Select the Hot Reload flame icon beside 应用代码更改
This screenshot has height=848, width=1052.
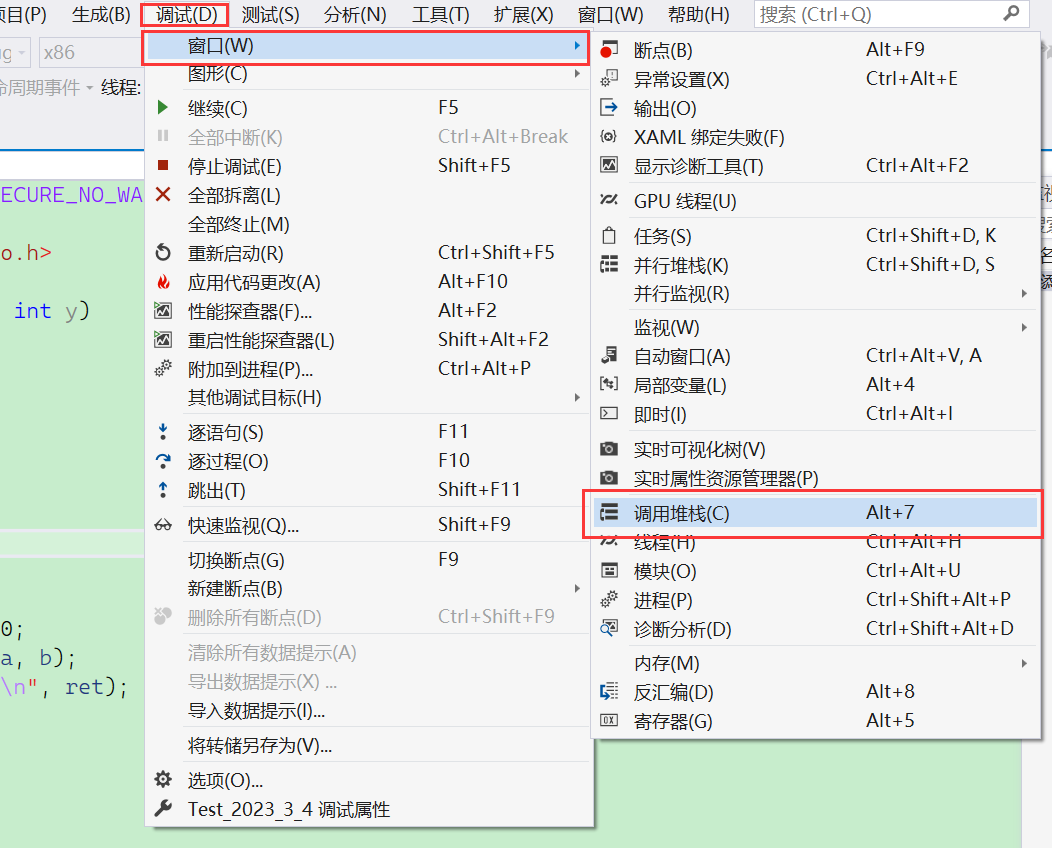[x=165, y=281]
